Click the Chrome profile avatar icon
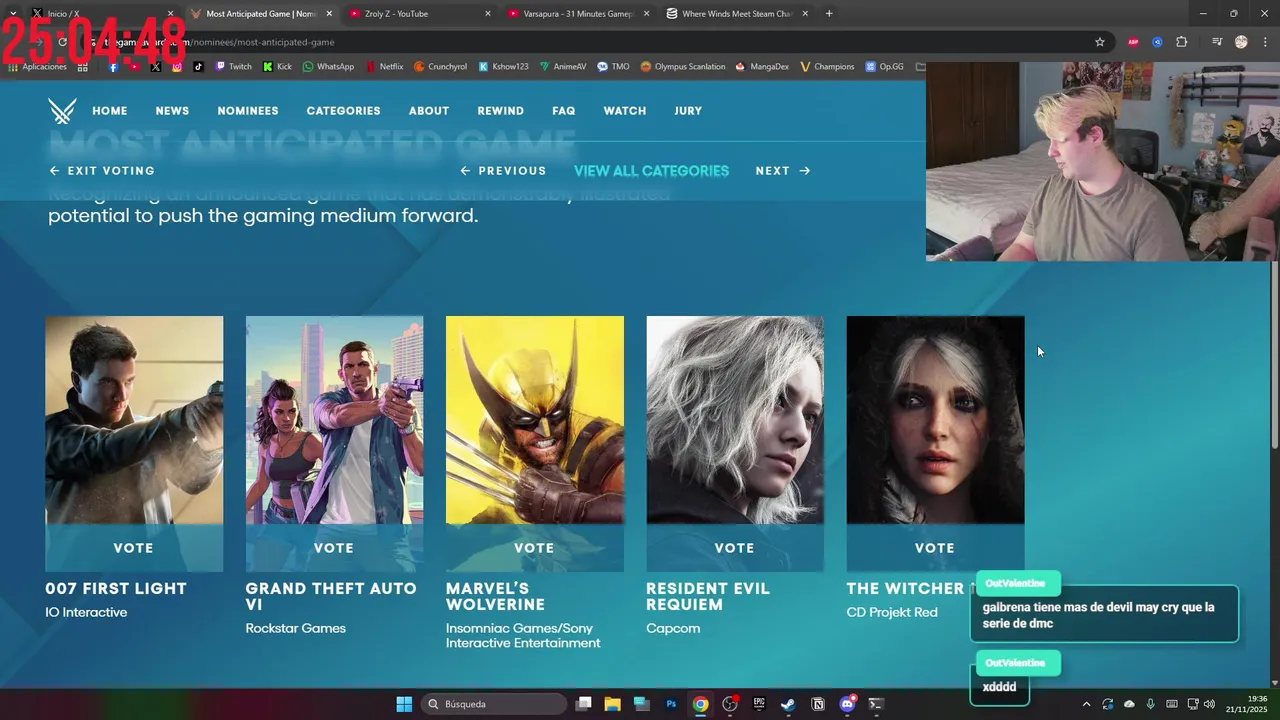This screenshot has height=720, width=1280. tap(1241, 42)
